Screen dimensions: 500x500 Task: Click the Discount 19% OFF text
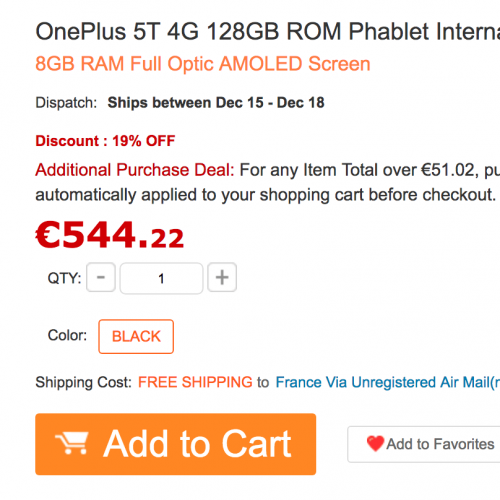point(105,141)
